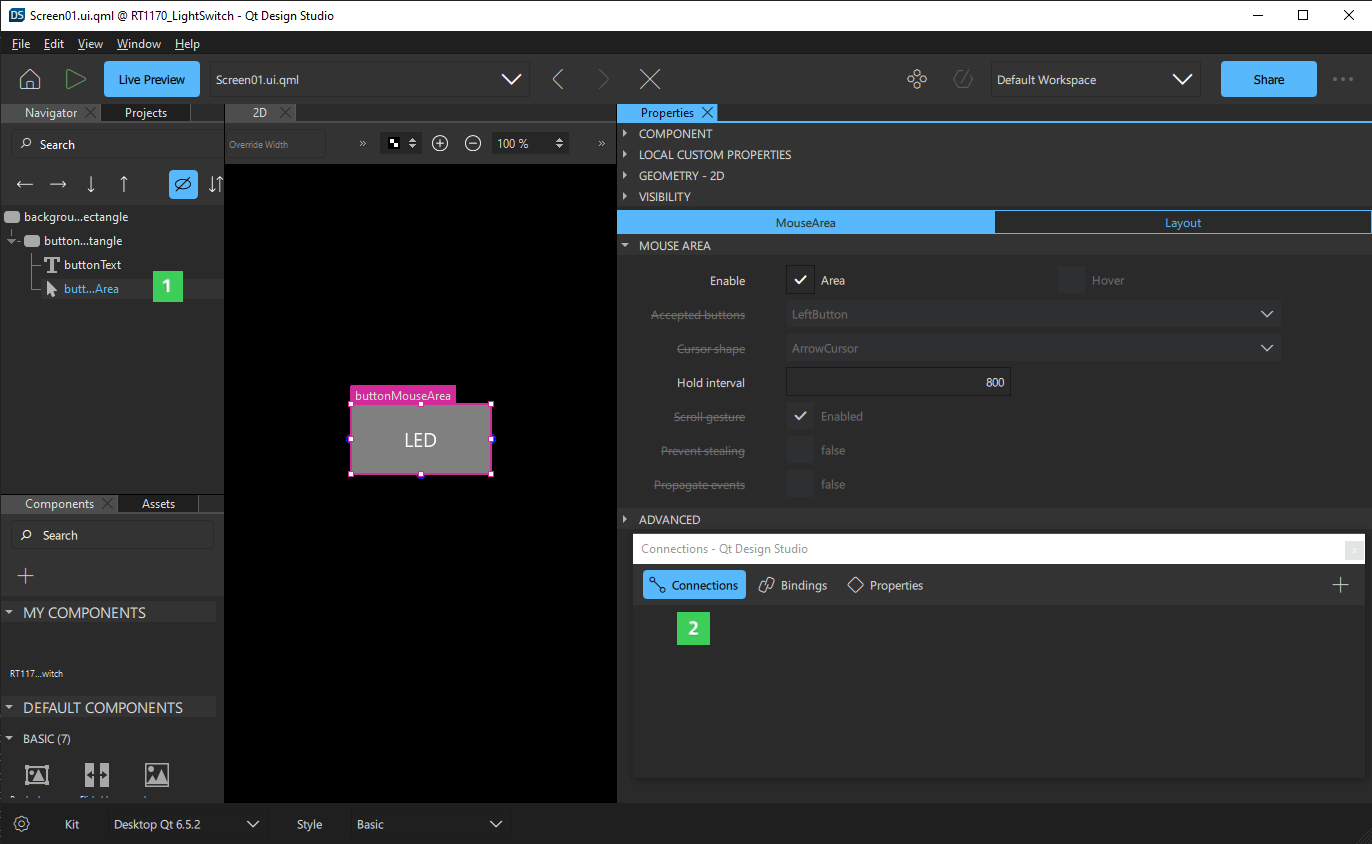Open the Accepted buttons dropdown

point(1031,314)
